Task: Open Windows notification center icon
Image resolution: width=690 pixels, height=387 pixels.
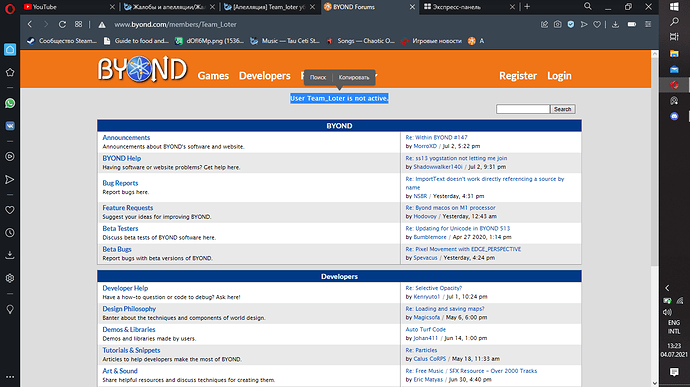Action: (674, 372)
